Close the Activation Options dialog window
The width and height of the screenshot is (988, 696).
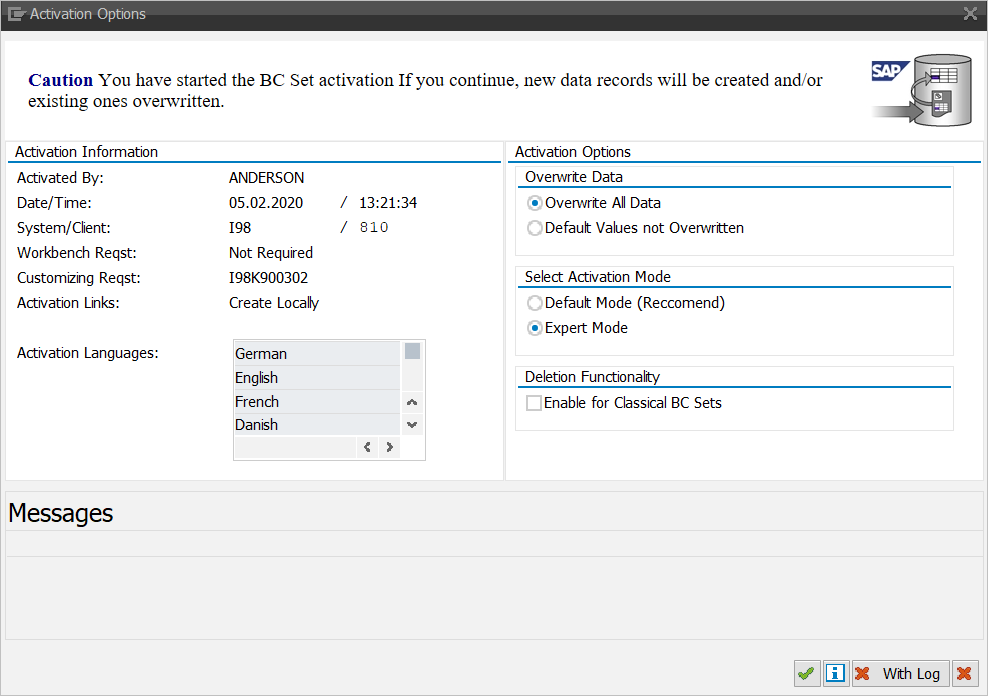pyautogui.click(x=969, y=14)
